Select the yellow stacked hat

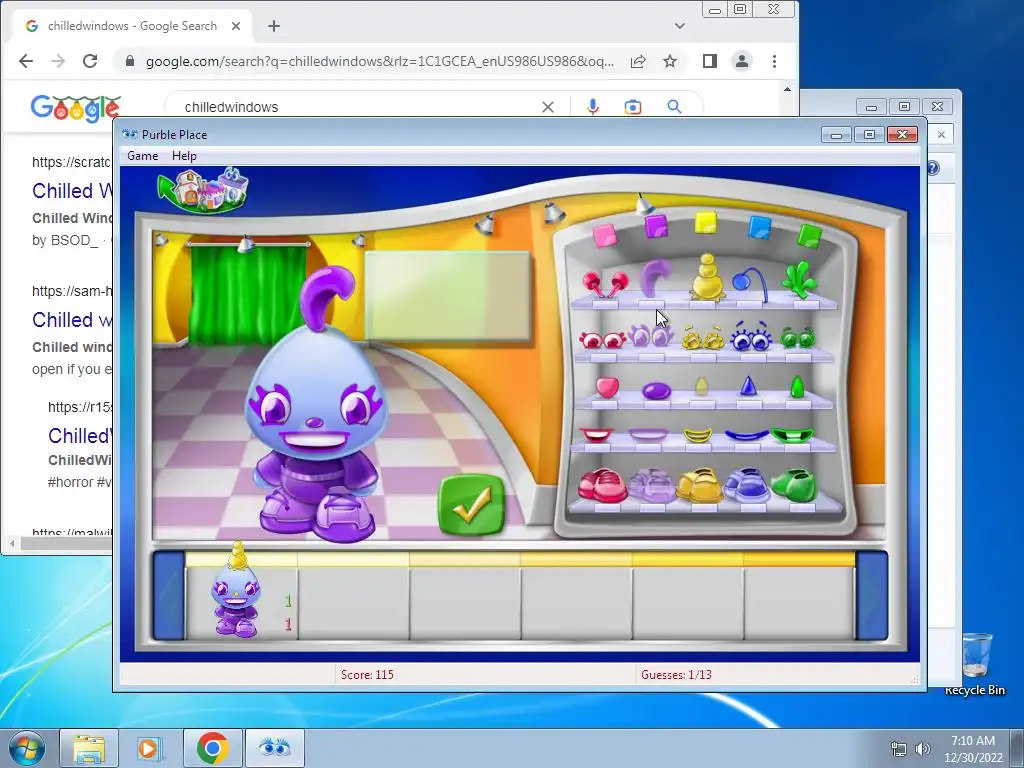(707, 278)
